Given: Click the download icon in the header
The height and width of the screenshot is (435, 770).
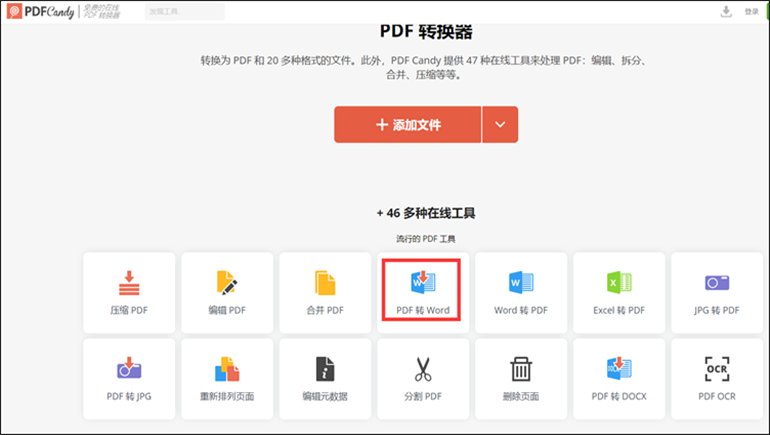Looking at the screenshot, I should [726, 11].
